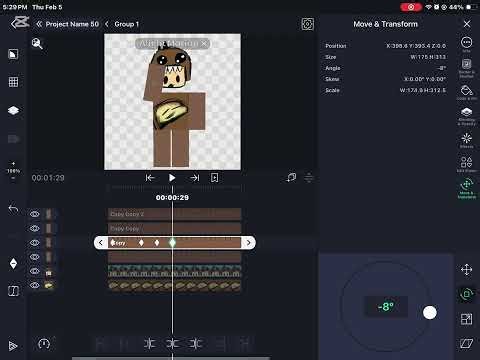Tap the magnifier zoom icon in preview
Screen dimensions: 480x360
[x=37, y=43]
